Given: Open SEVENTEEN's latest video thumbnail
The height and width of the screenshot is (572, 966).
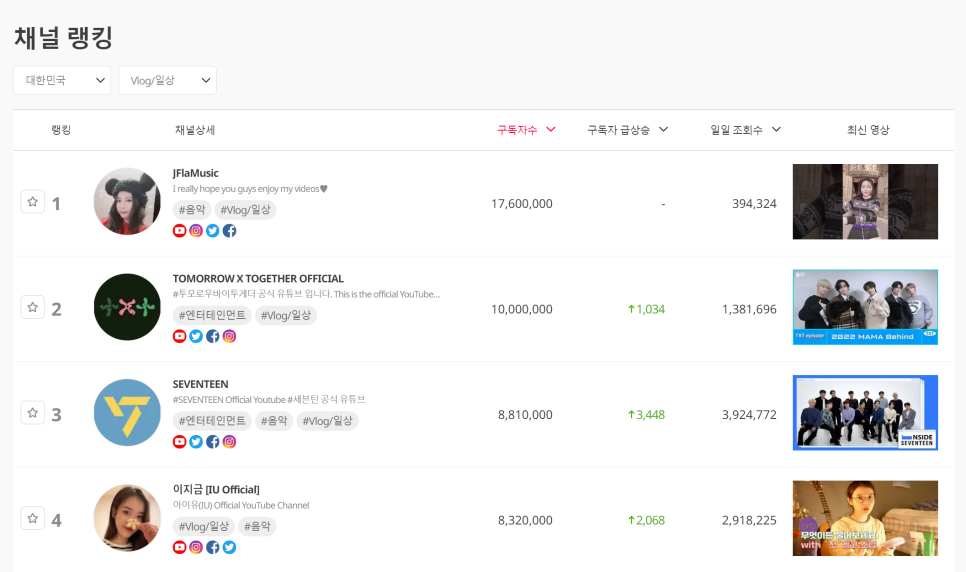Looking at the screenshot, I should pos(865,413).
